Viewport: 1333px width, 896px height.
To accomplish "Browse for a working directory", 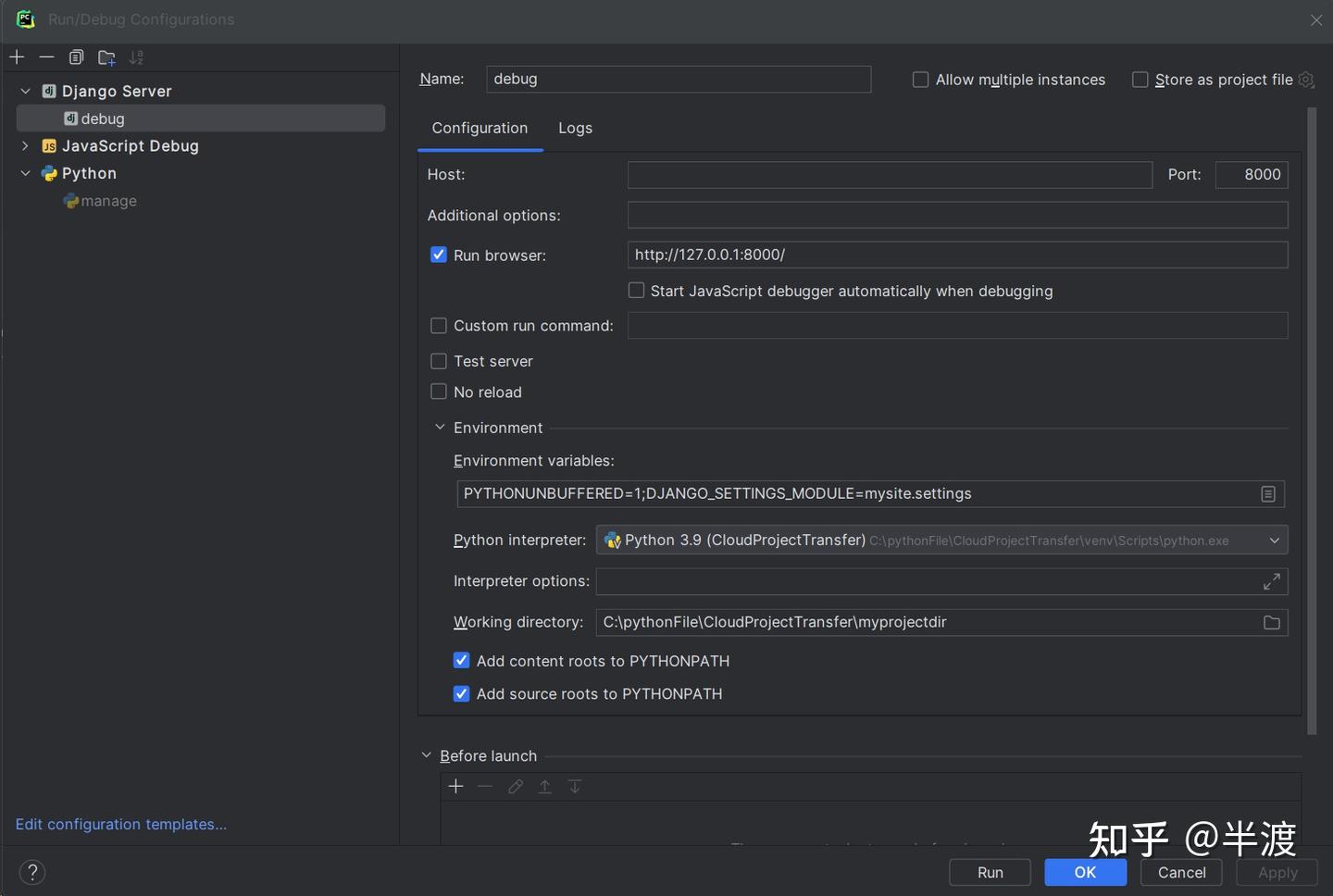I will (1271, 622).
